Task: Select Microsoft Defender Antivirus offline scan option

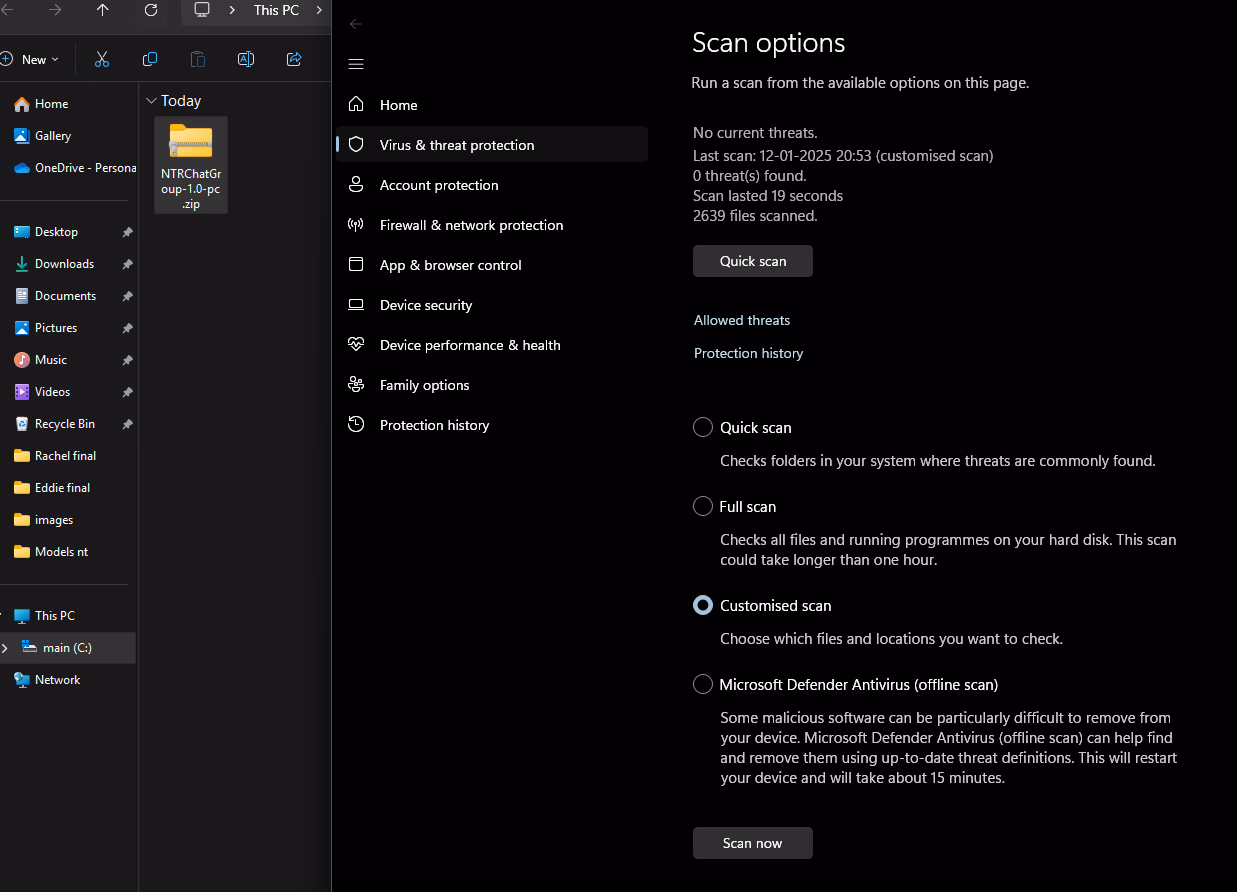Action: pos(703,684)
